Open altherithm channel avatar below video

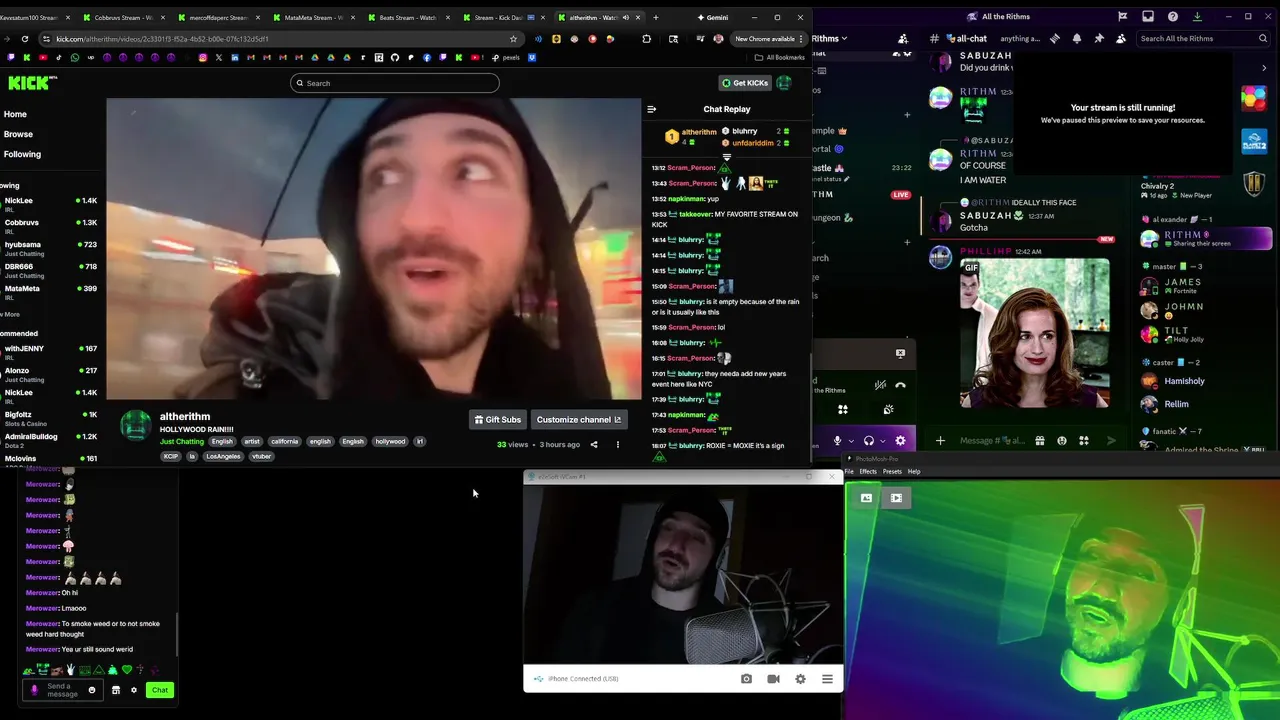(135, 425)
